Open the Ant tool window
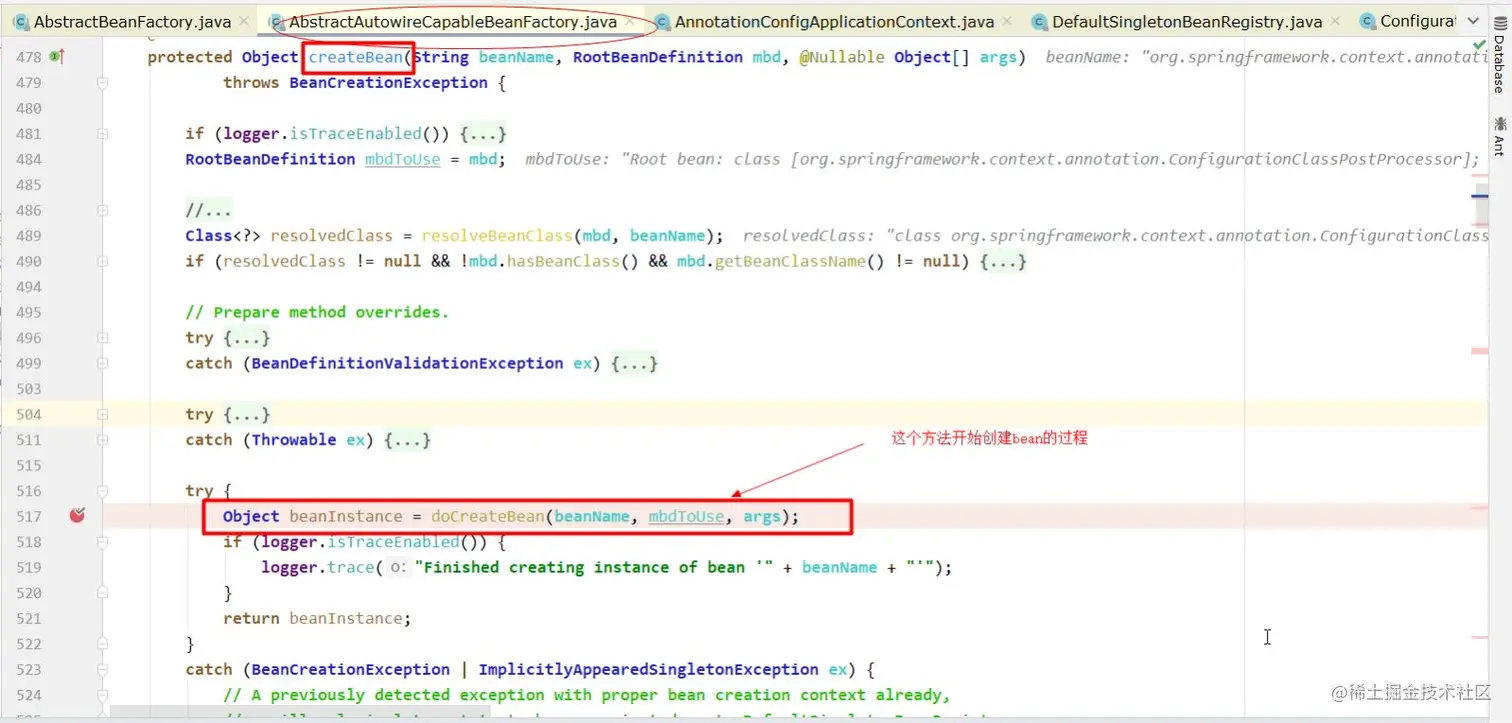This screenshot has width=1512, height=723. 1498,135
